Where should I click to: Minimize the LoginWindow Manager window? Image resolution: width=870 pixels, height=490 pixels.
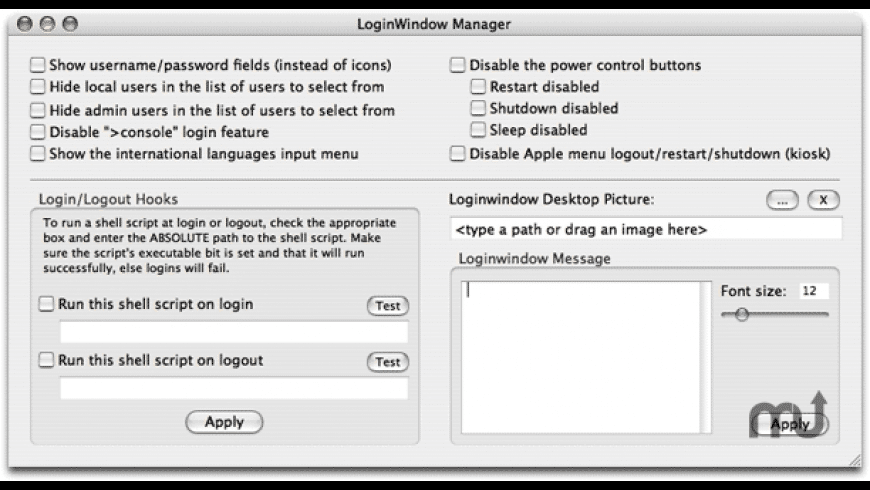coord(48,24)
